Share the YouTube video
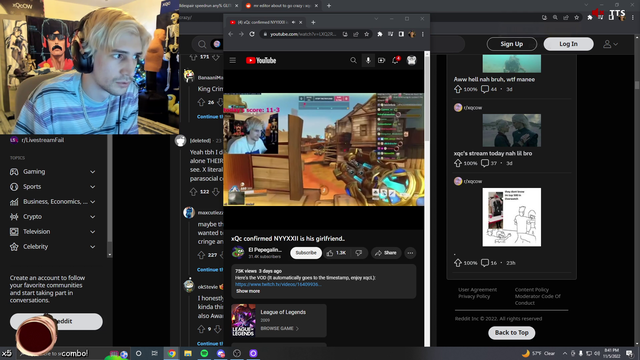Image resolution: width=640 pixels, height=360 pixels. pos(386,253)
